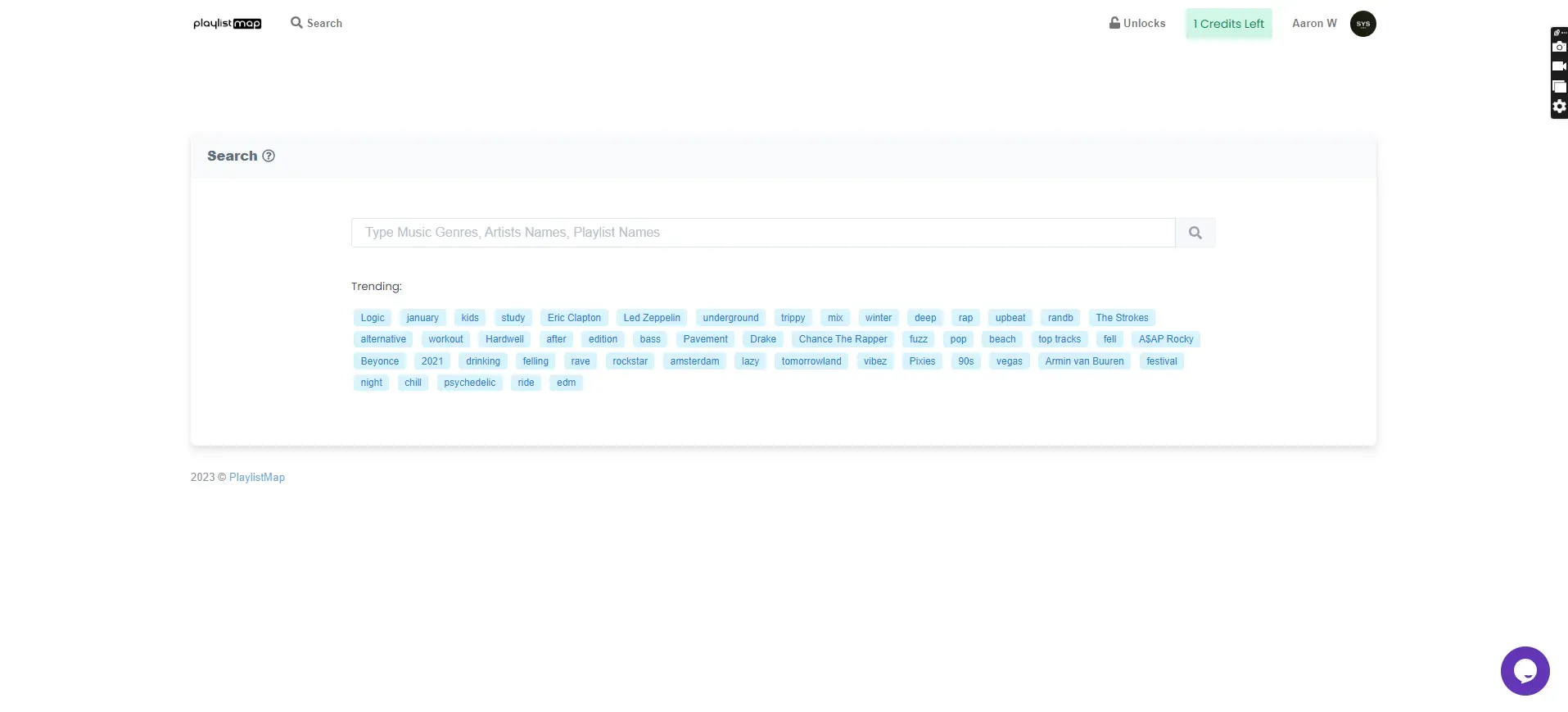1568x712 pixels.
Task: Open the chat support bubble
Action: [1525, 671]
